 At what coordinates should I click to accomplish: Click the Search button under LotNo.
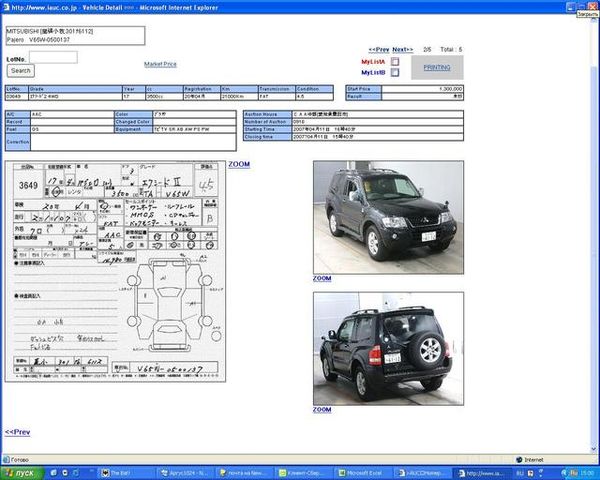click(x=21, y=71)
